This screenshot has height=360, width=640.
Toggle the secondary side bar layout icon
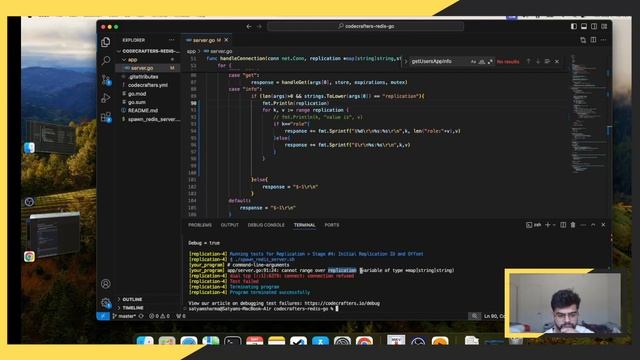tap(594, 27)
